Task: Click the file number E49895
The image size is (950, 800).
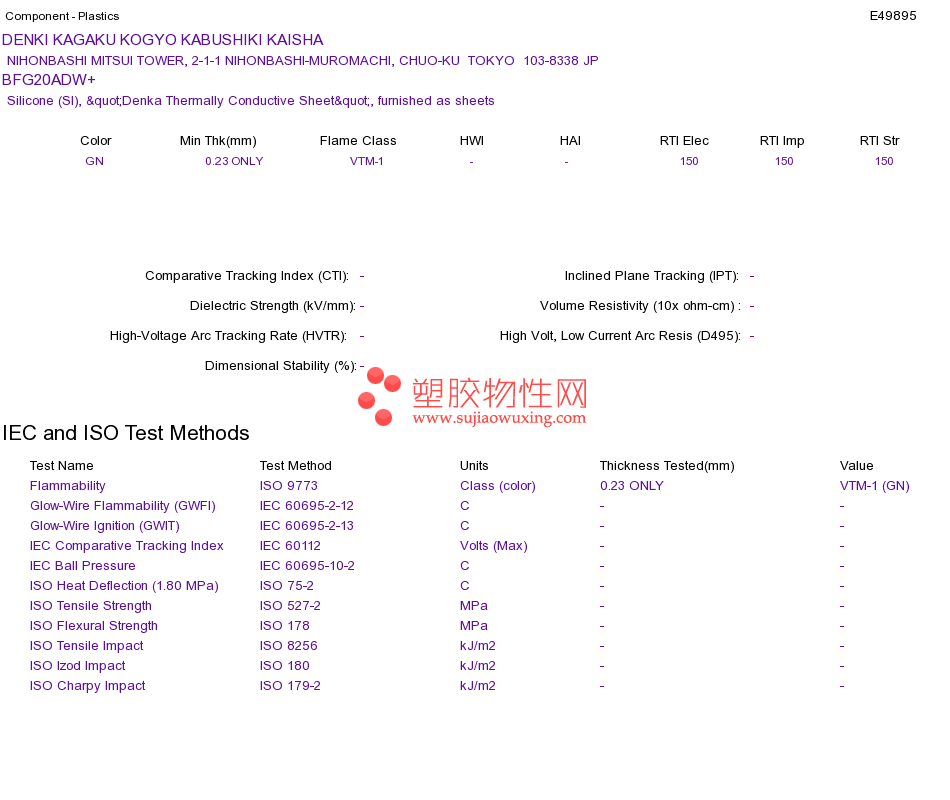Action: click(x=892, y=16)
